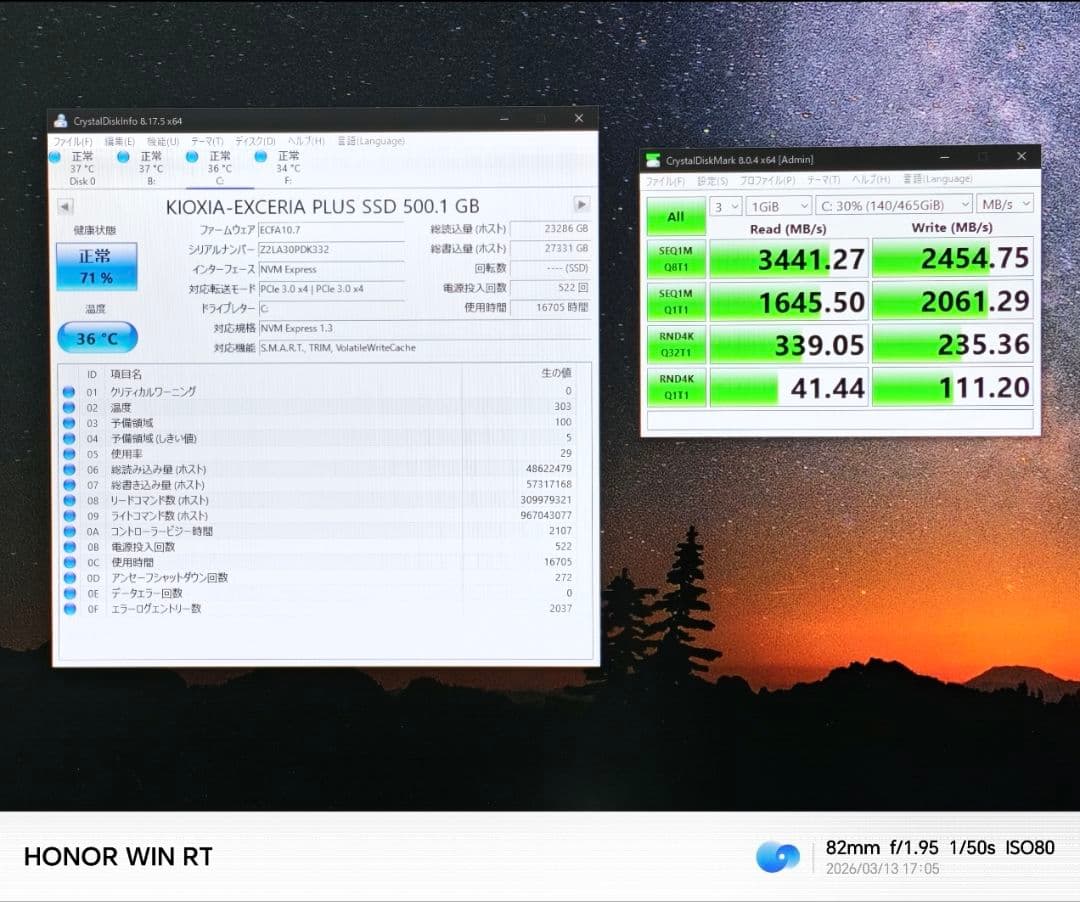
Task: Open ヘルプ(H) menu in CrystalDiskInfo
Action: click(x=306, y=141)
